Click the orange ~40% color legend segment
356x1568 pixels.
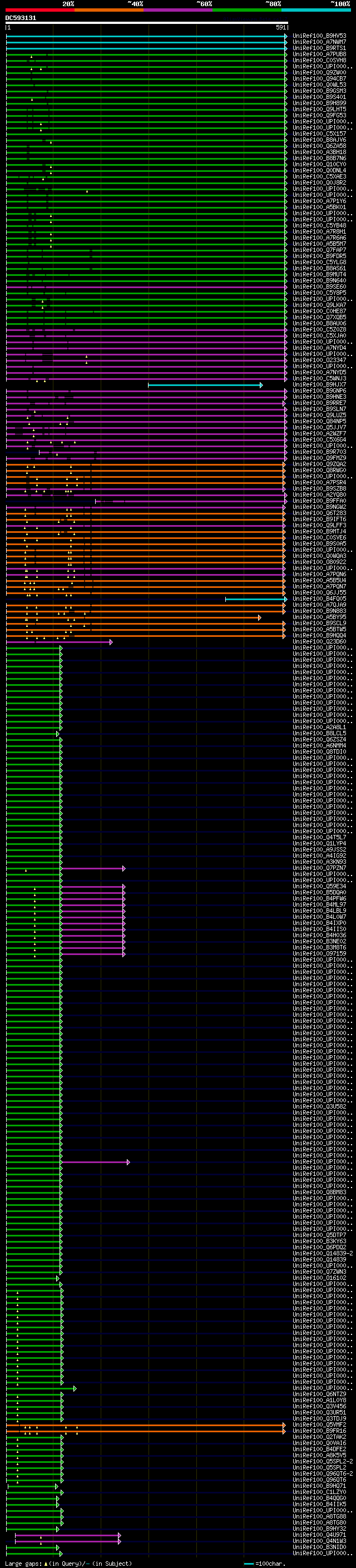coord(109,10)
